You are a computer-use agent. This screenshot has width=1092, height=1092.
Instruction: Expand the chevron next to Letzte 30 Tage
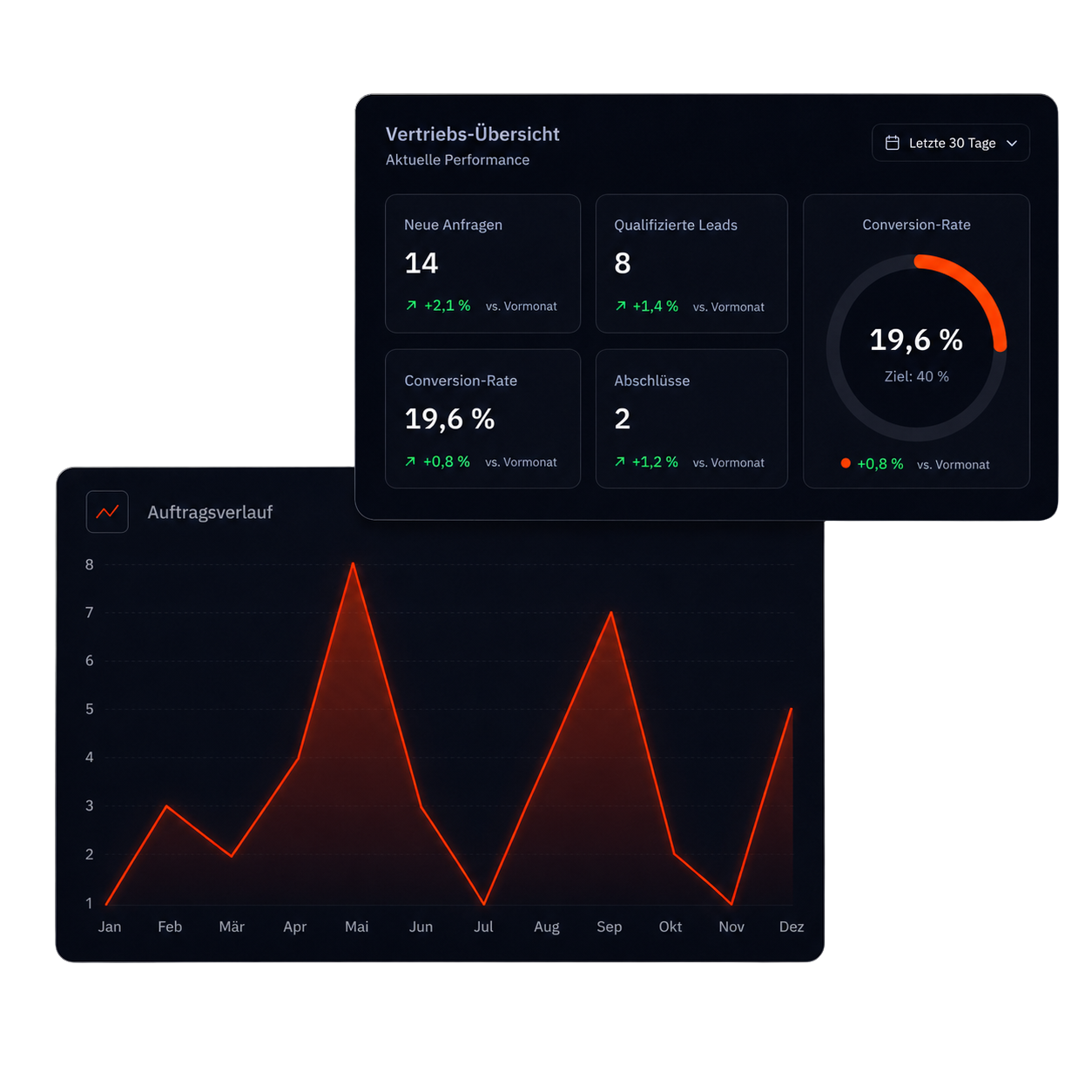click(x=1012, y=143)
